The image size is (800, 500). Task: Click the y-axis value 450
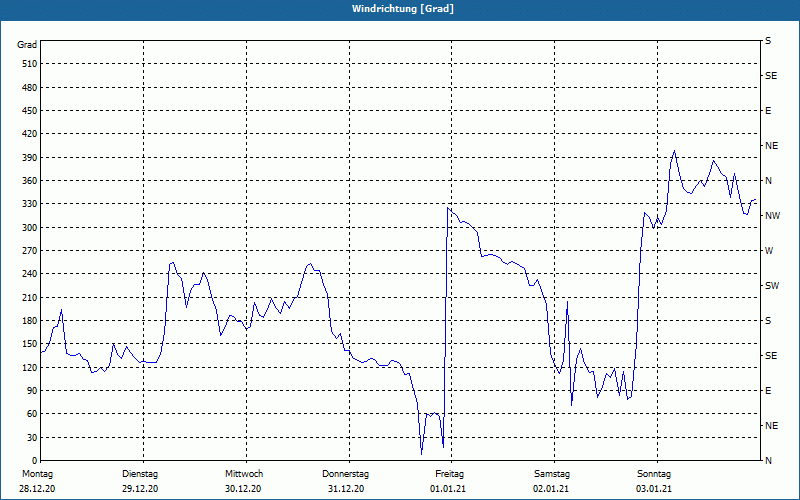(x=30, y=111)
